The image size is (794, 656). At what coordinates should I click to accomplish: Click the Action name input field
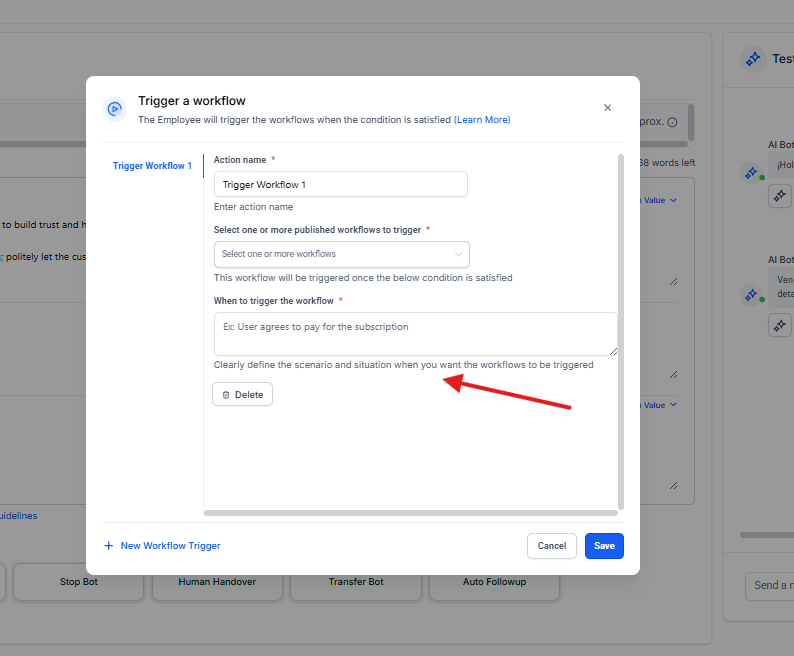[x=340, y=185]
